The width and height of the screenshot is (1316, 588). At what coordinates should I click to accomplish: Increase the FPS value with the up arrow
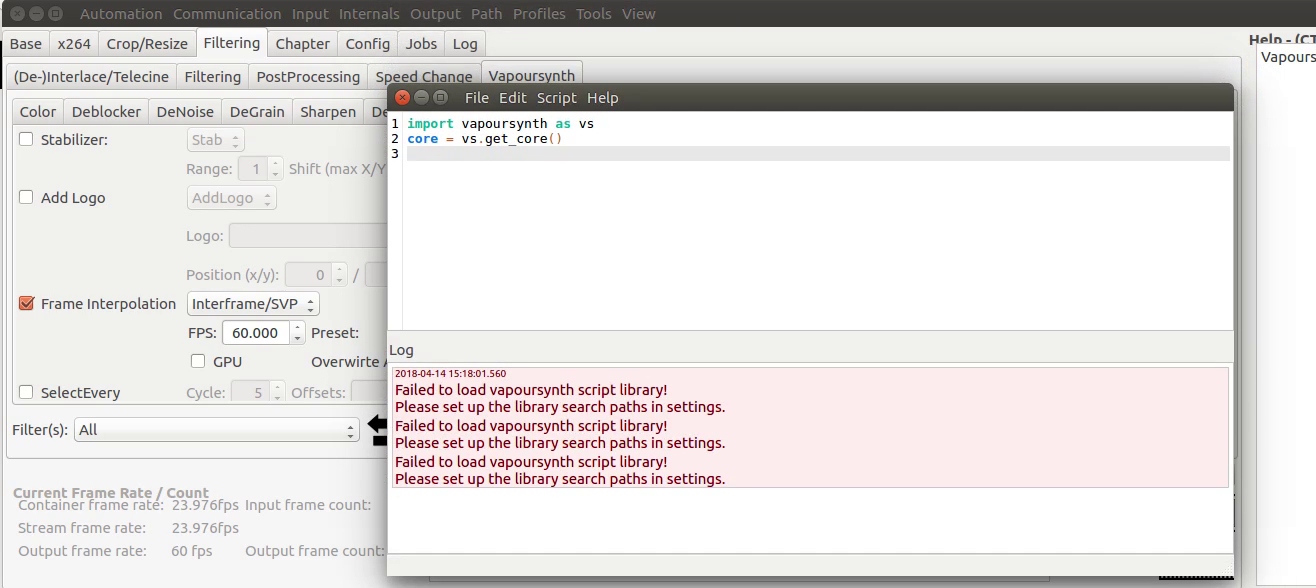click(x=297, y=328)
